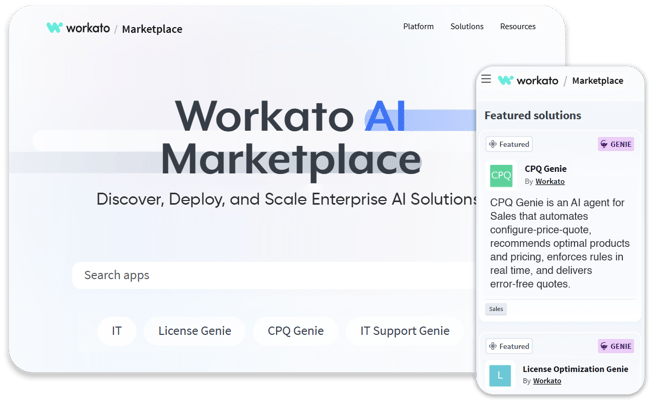Open the Resources menu

pyautogui.click(x=518, y=27)
